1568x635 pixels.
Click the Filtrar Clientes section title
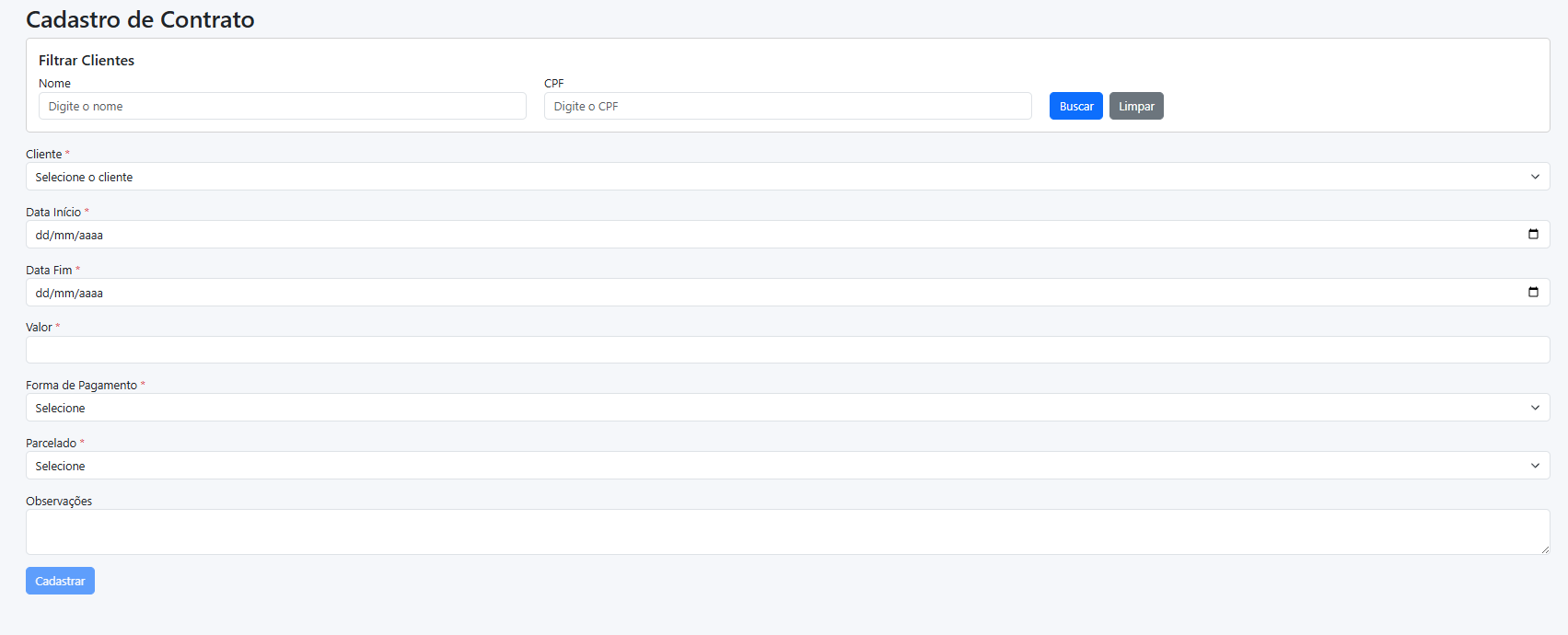(x=87, y=61)
